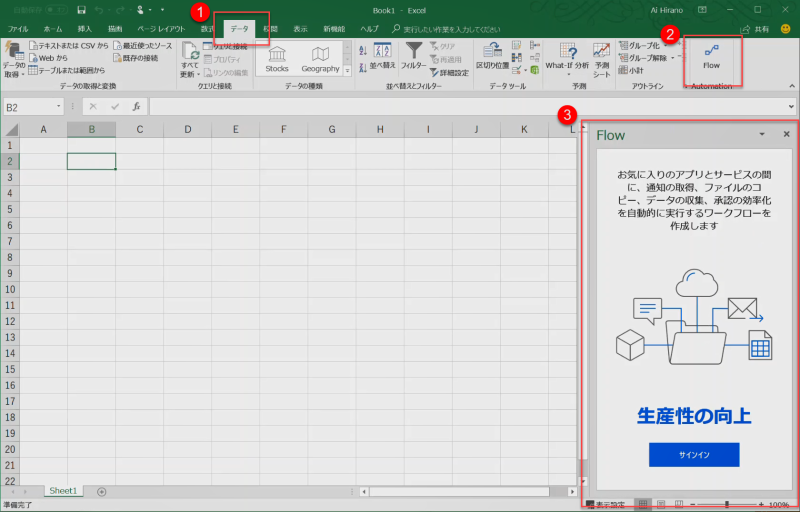Image resolution: width=800 pixels, height=512 pixels.
Task: Choose テーブルまたは範囲から option
Action: coord(67,70)
